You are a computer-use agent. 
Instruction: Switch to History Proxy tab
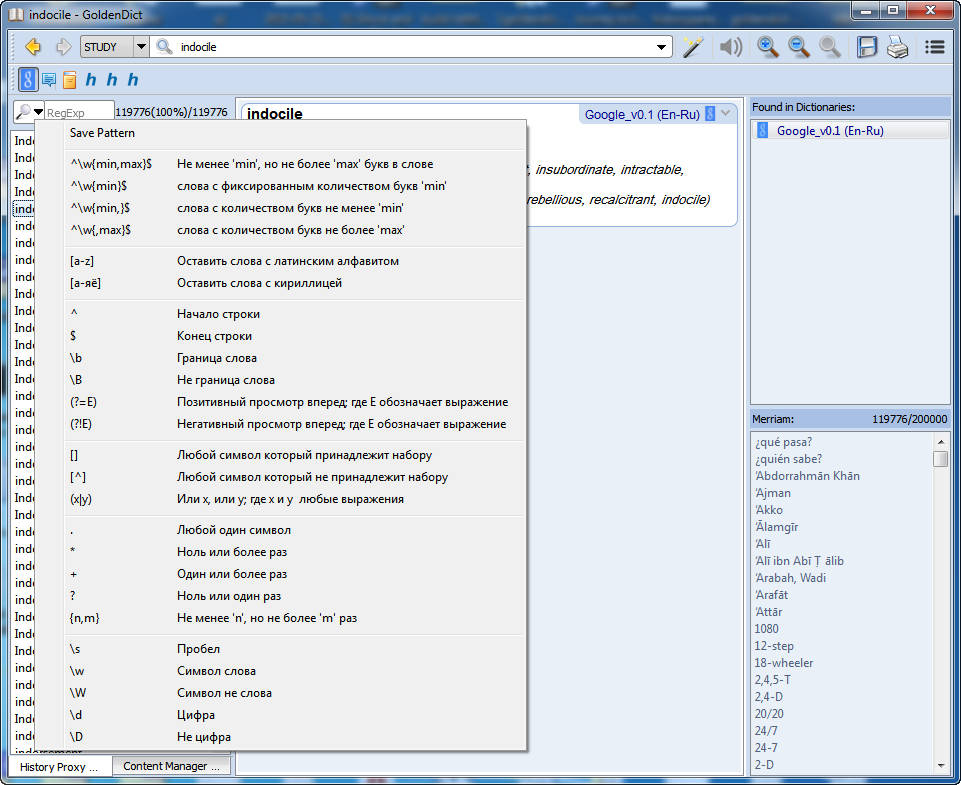(59, 767)
